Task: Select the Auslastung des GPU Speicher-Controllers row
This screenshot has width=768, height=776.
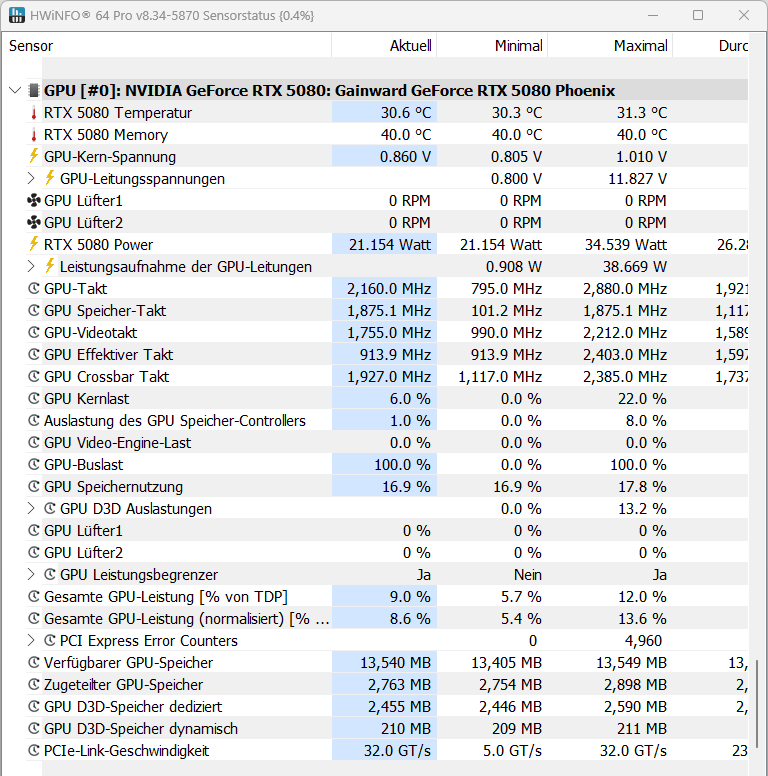Action: pyautogui.click(x=387, y=421)
